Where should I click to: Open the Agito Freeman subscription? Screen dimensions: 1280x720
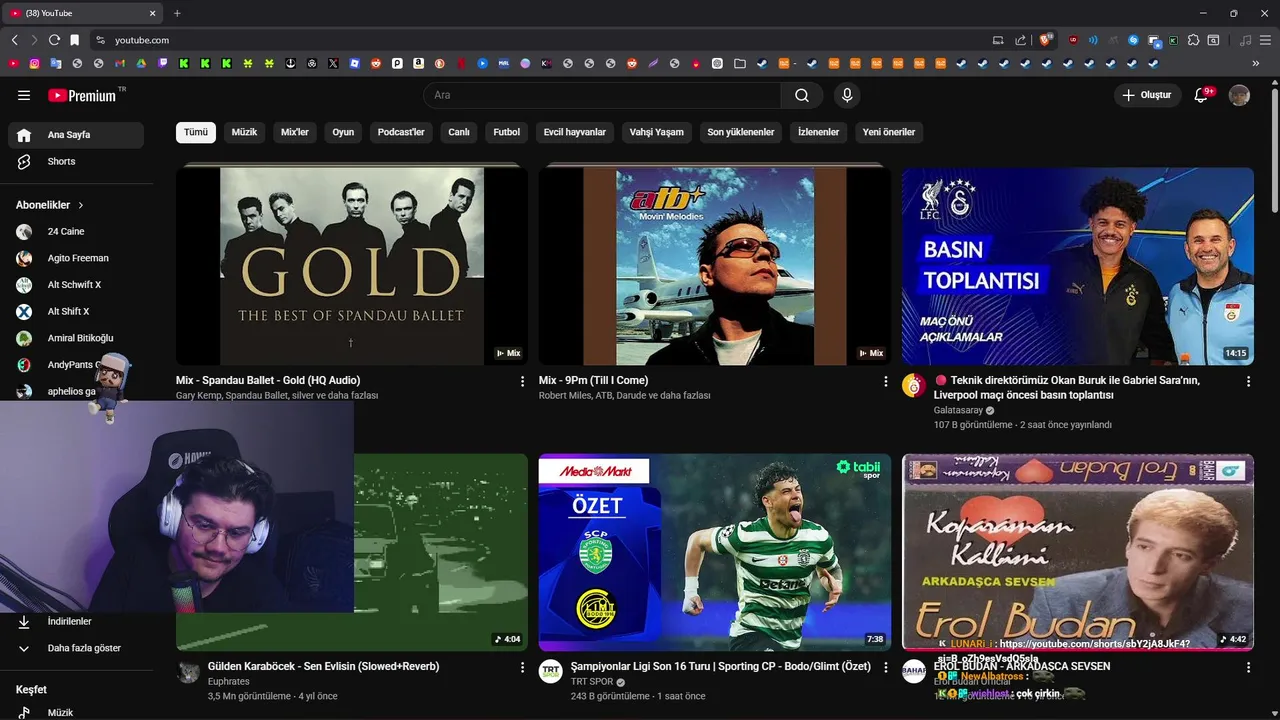(x=76, y=258)
